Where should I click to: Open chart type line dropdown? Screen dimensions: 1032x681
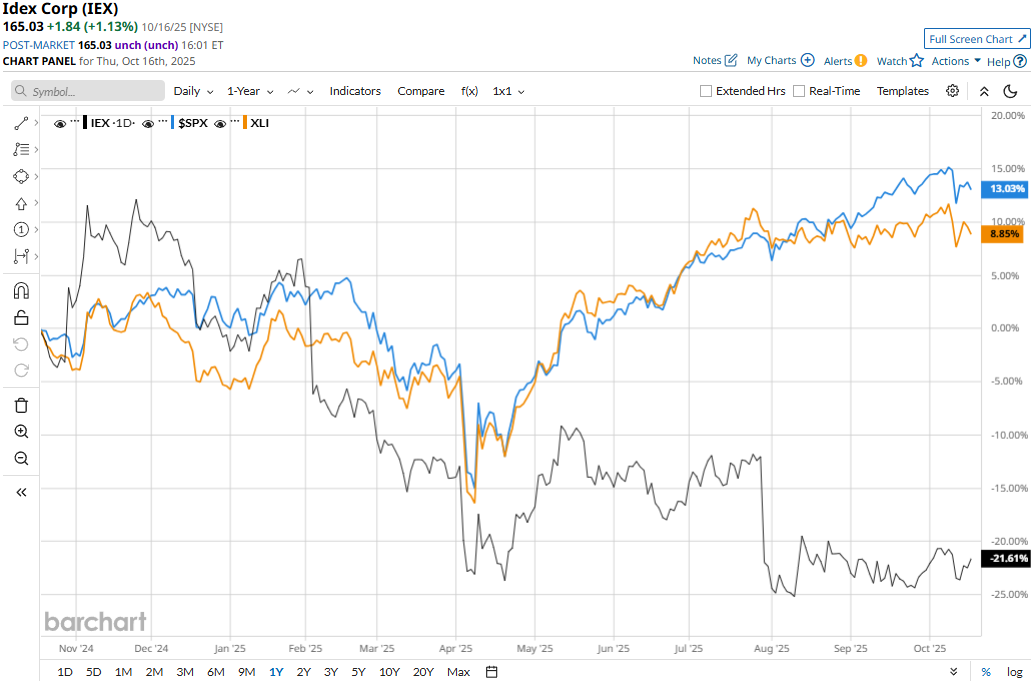pyautogui.click(x=300, y=91)
